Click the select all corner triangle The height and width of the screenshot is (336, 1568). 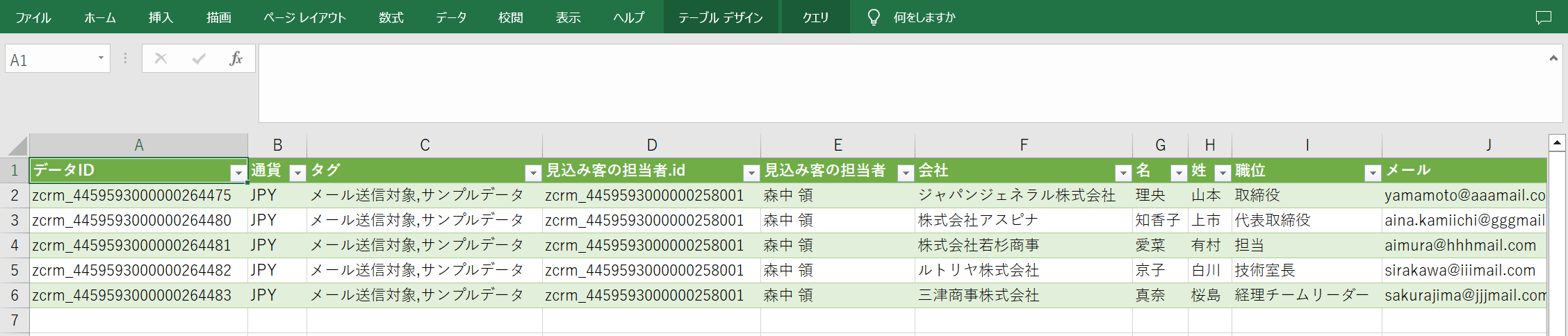tap(17, 146)
